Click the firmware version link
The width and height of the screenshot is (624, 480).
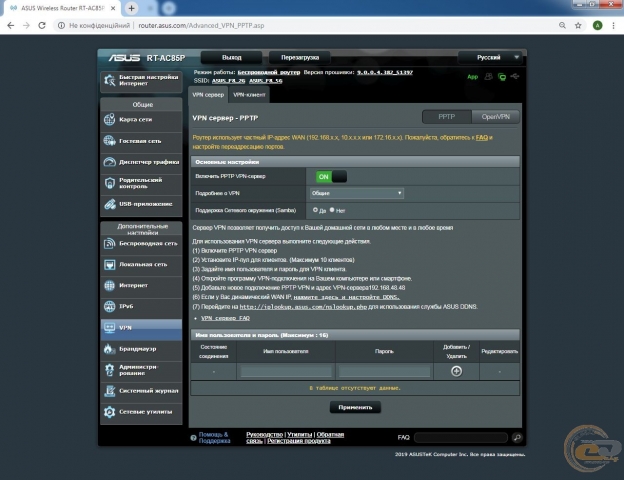(384, 72)
